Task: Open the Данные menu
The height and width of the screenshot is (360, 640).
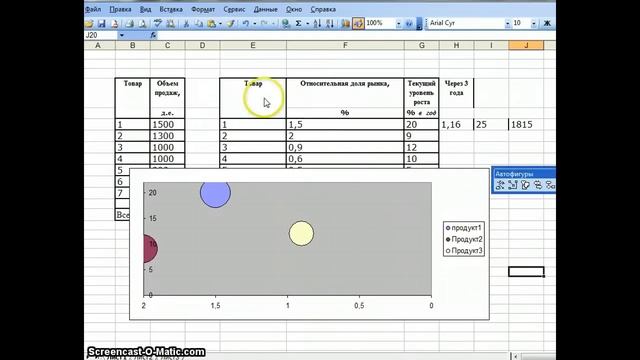Action: tap(265, 9)
